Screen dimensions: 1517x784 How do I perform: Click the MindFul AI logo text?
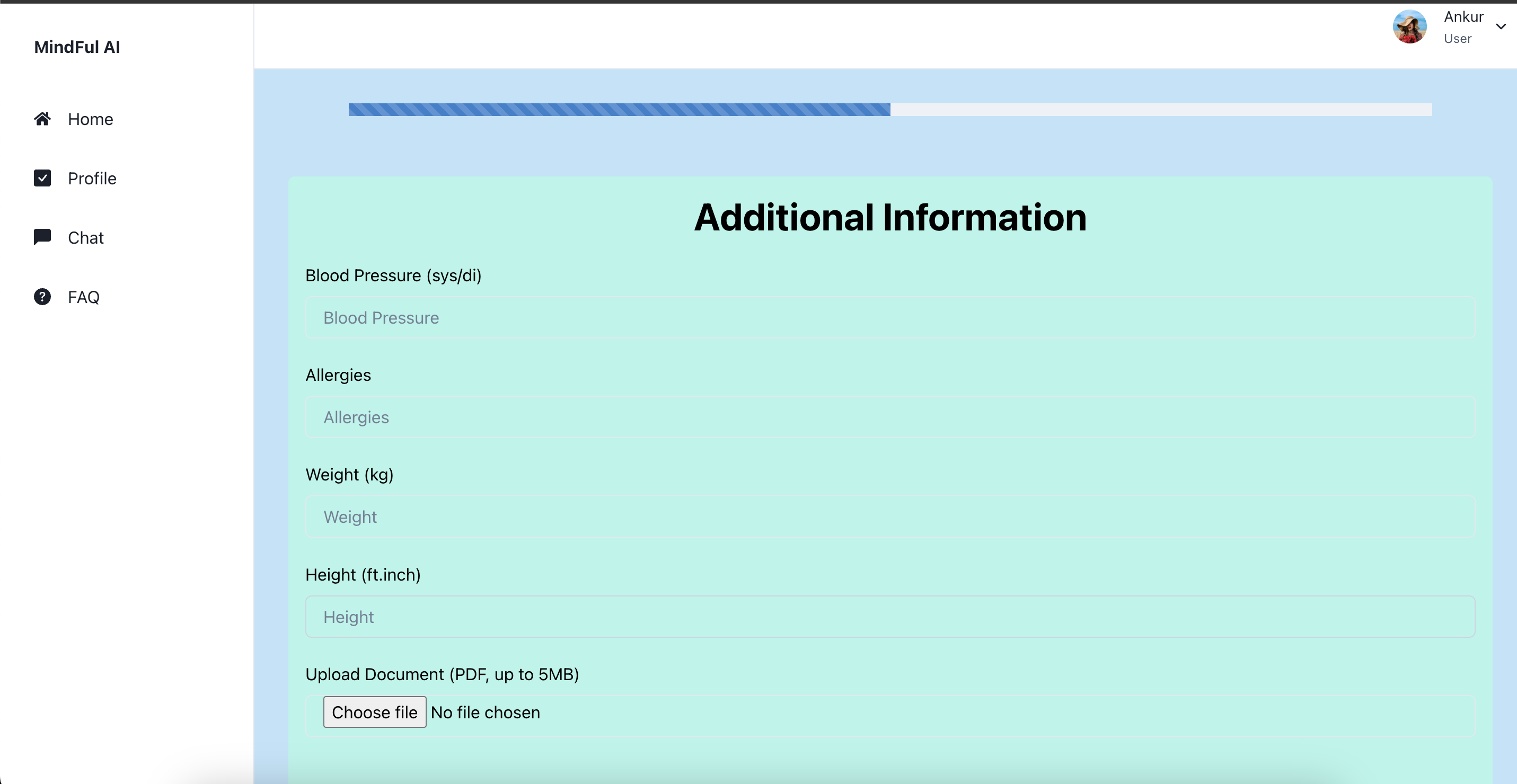click(x=77, y=47)
